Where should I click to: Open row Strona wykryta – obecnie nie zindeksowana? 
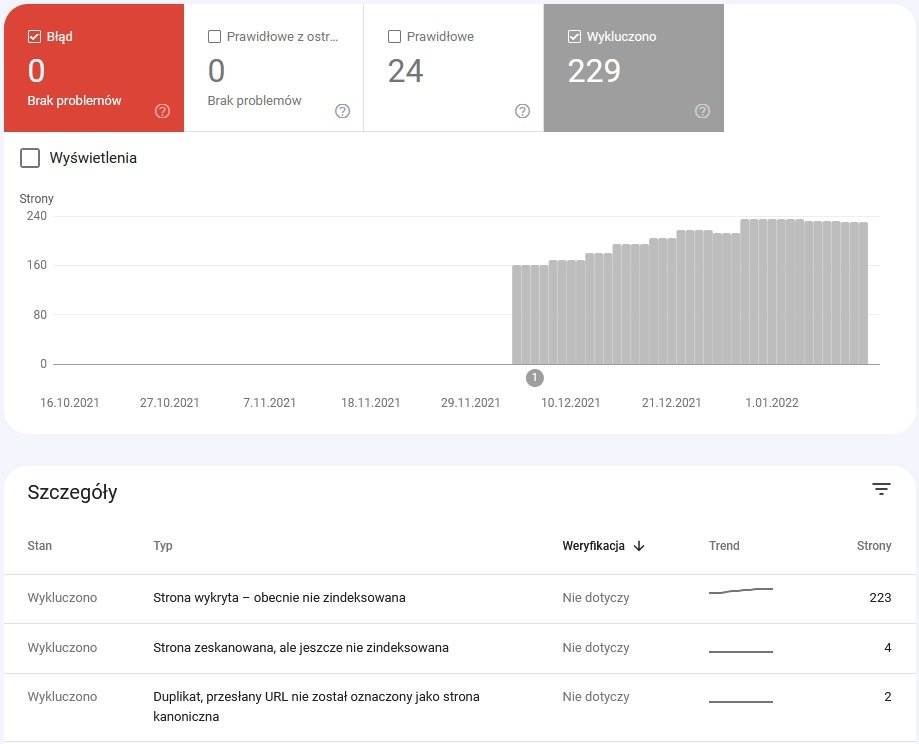pos(279,598)
